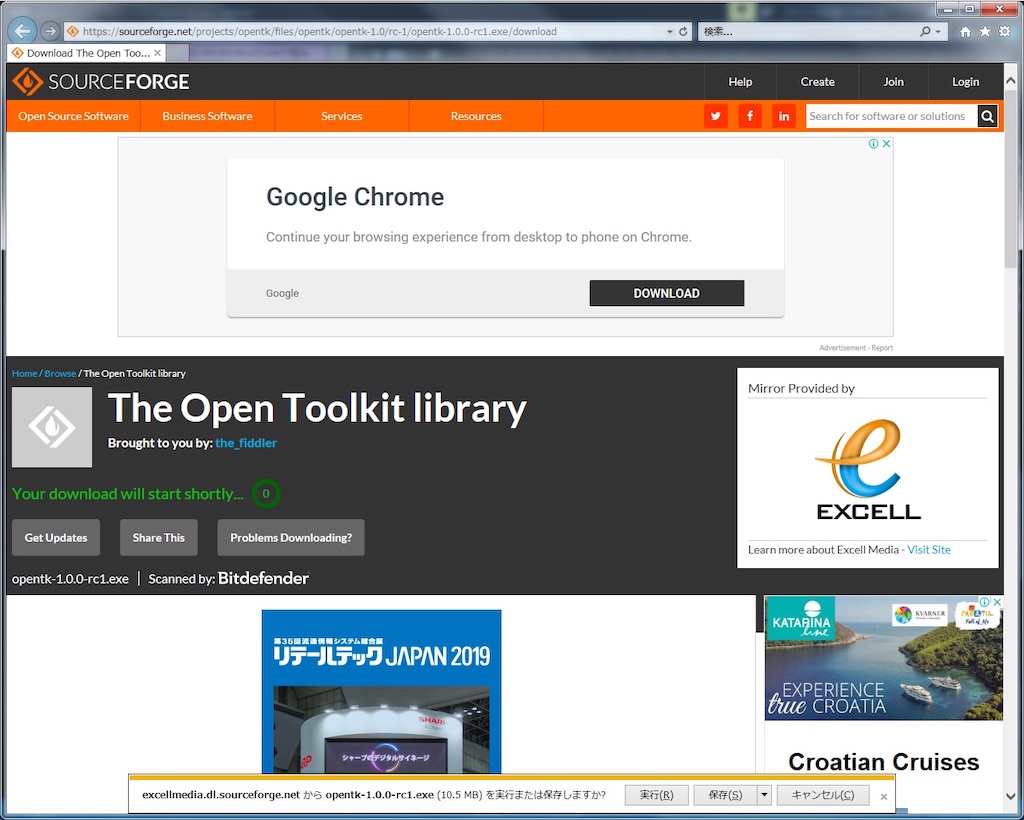Focus the Search for software or solutions field
The height and width of the screenshot is (820, 1024).
891,116
